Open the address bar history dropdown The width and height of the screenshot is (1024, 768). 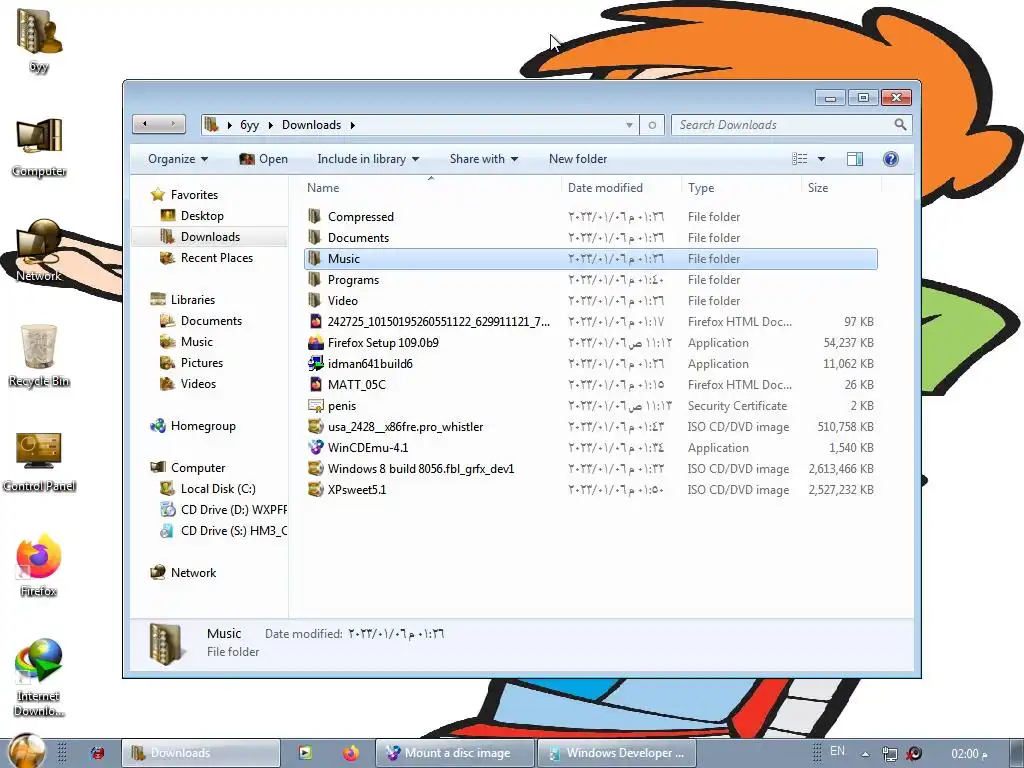629,125
